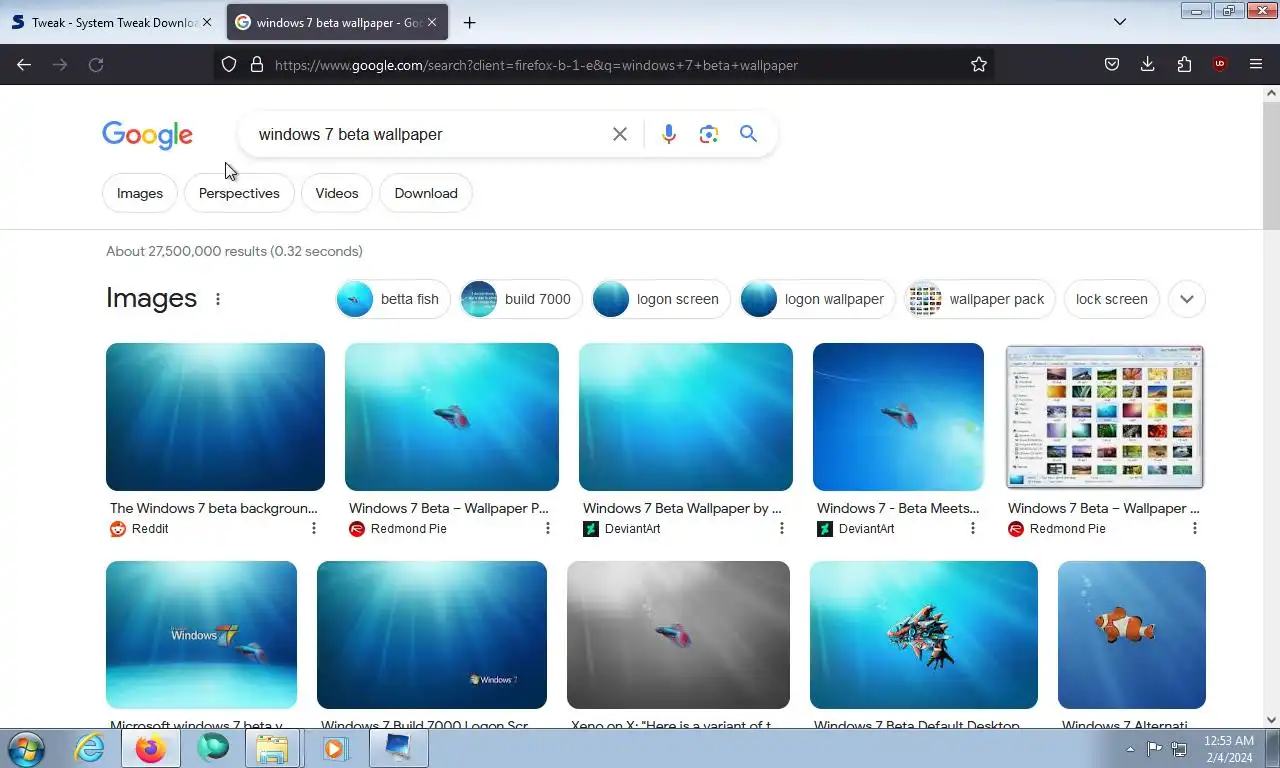Reload the current page
Screen dimensions: 1280x768
(96, 64)
